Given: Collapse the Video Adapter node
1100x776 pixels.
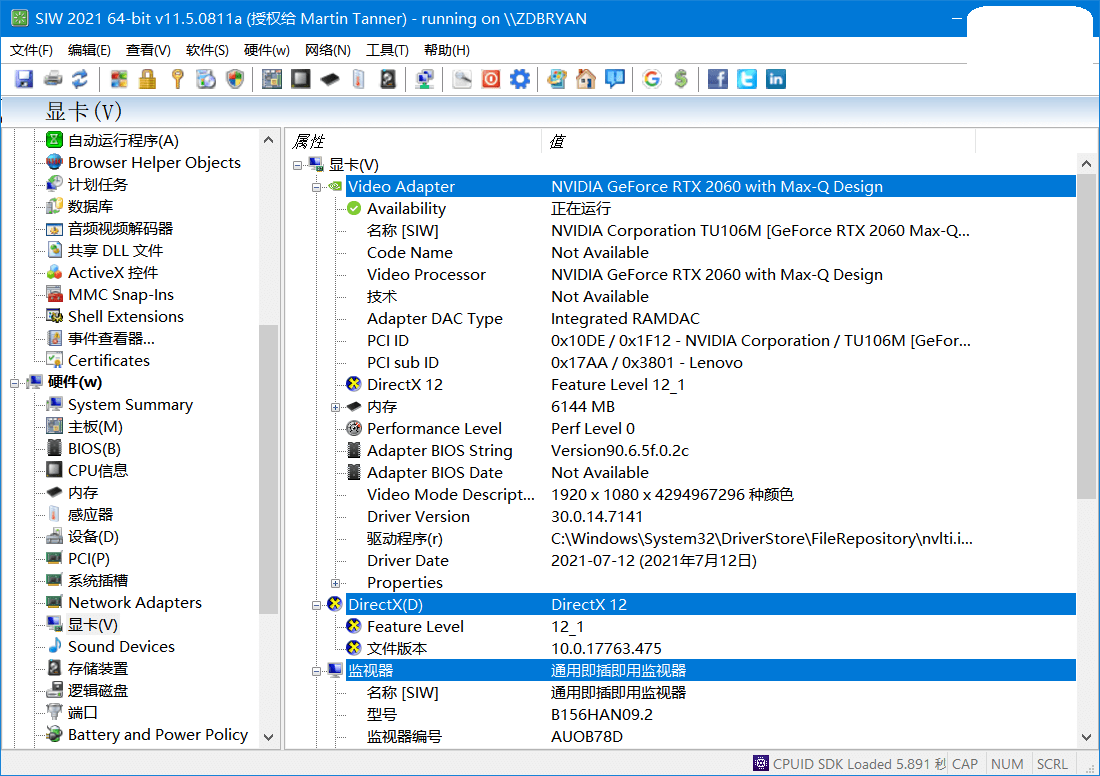Looking at the screenshot, I should [x=316, y=187].
